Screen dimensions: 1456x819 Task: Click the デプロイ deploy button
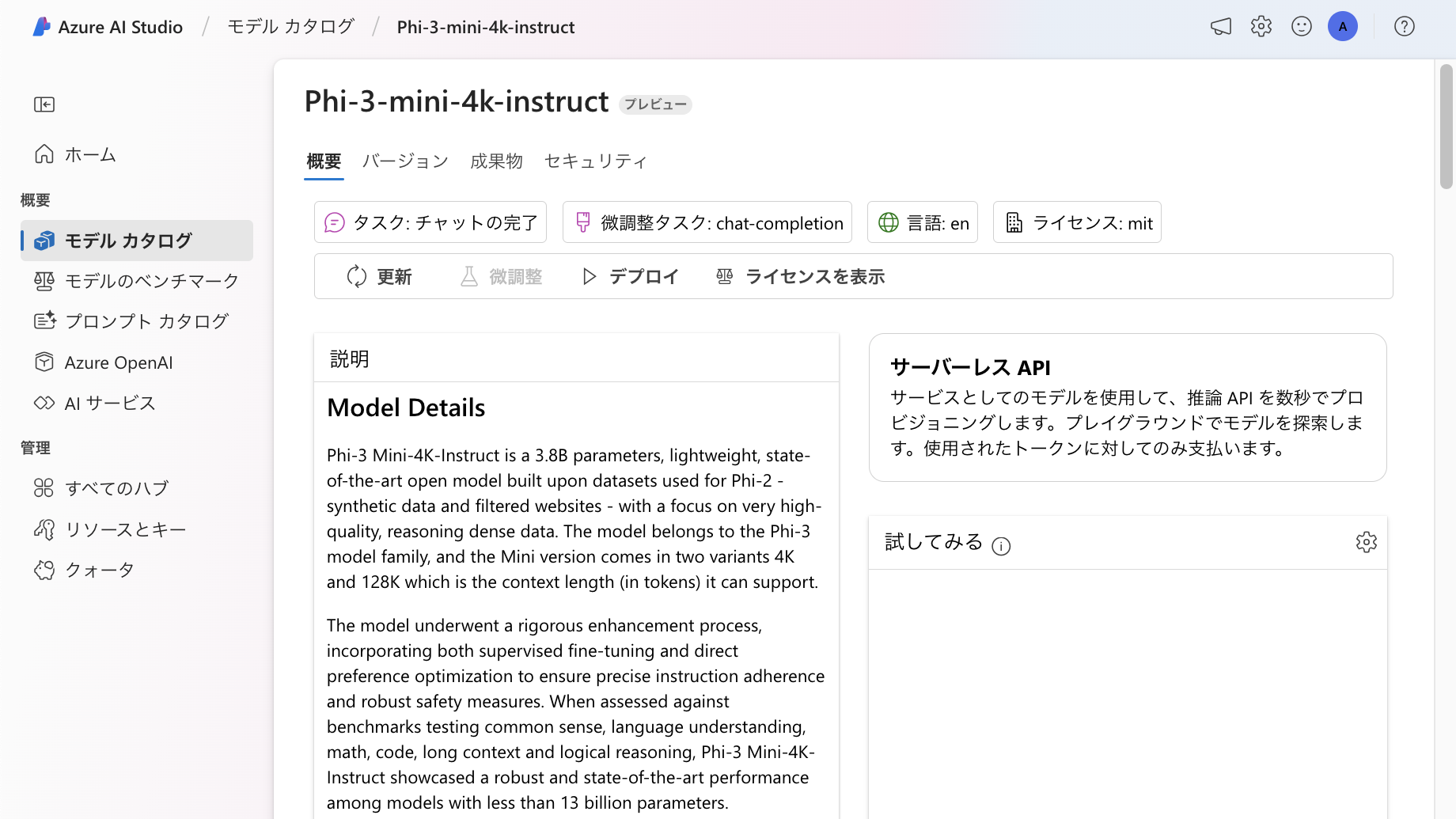point(630,276)
